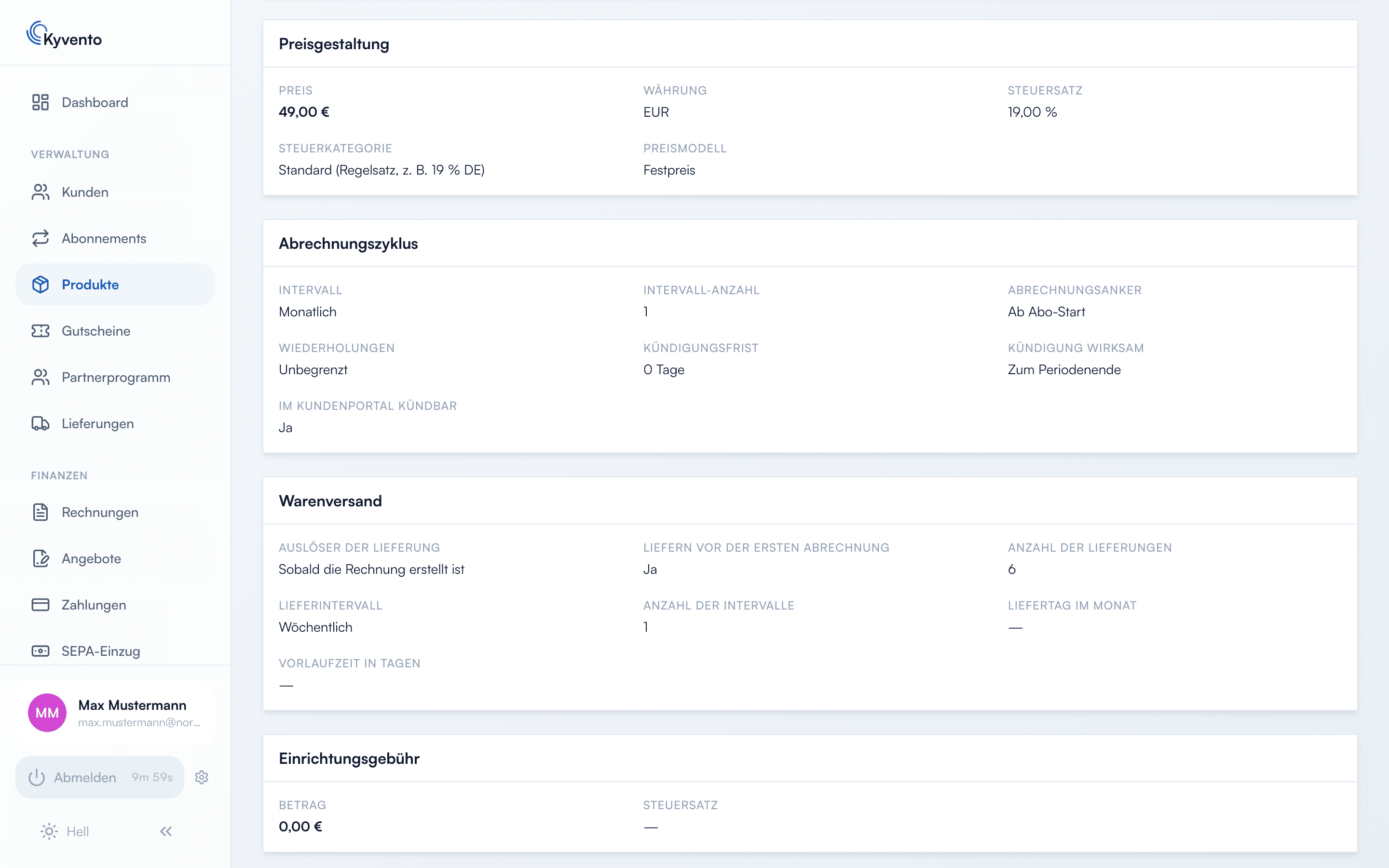The height and width of the screenshot is (868, 1389).
Task: Navigate to Abonnements
Action: coord(115,238)
